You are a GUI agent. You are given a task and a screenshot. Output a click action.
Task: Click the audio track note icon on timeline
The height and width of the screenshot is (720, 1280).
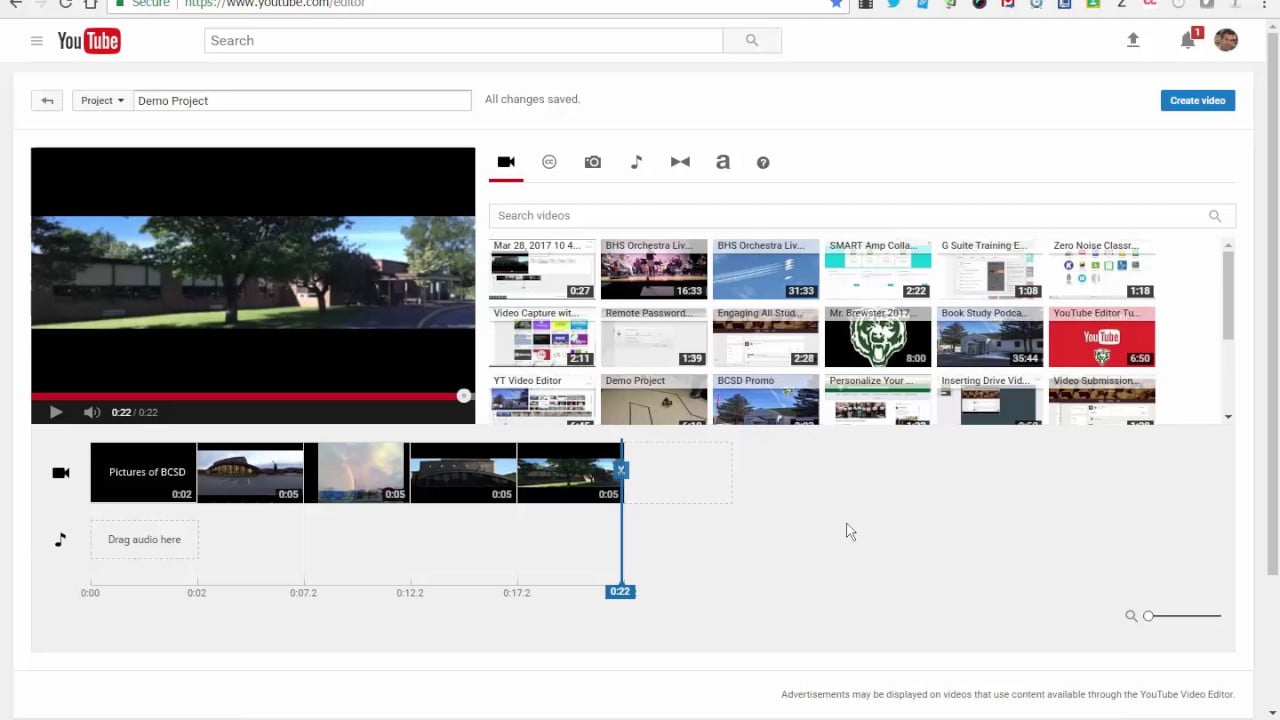[60, 539]
